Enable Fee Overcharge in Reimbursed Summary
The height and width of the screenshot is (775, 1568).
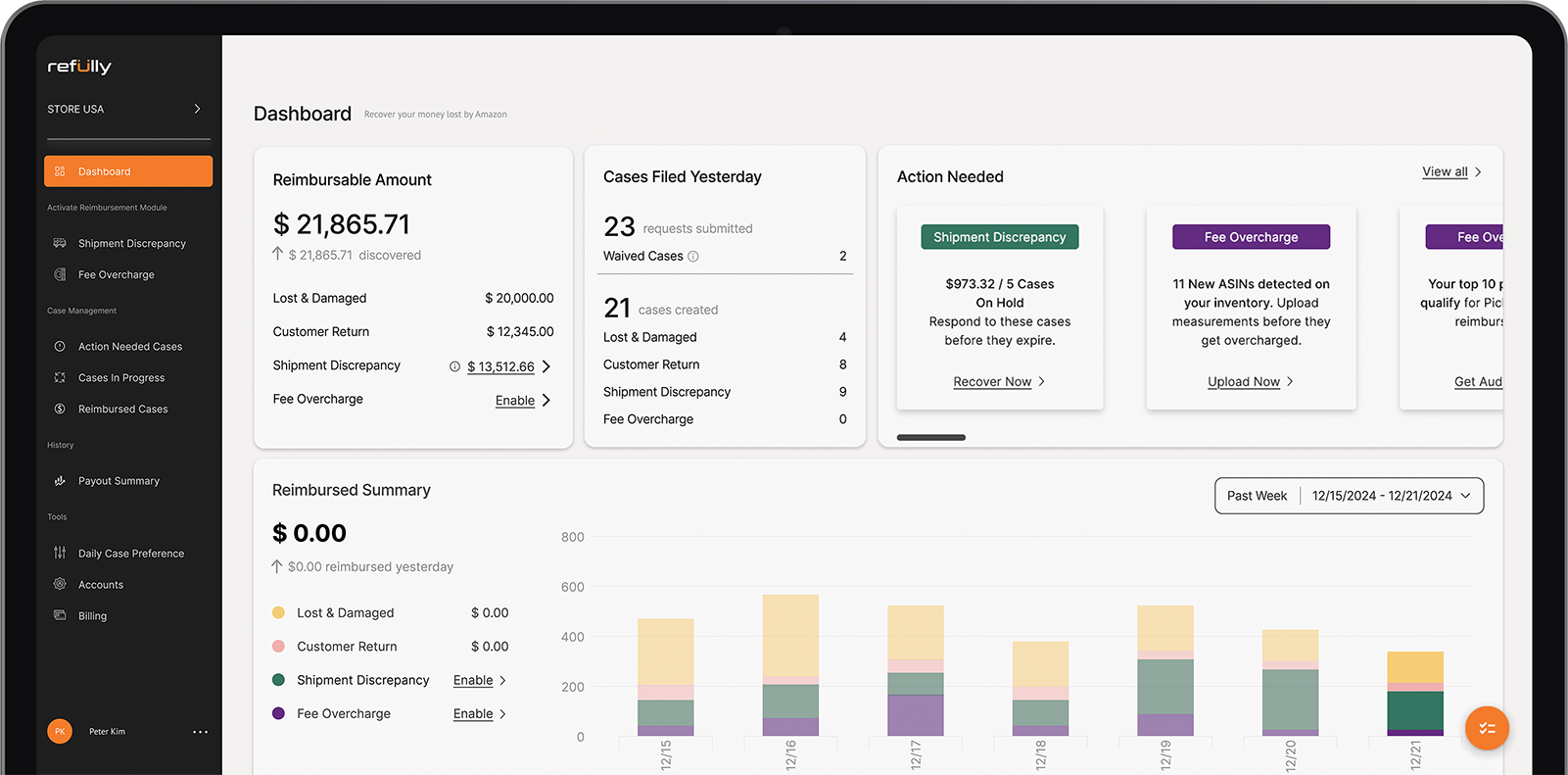(x=473, y=713)
